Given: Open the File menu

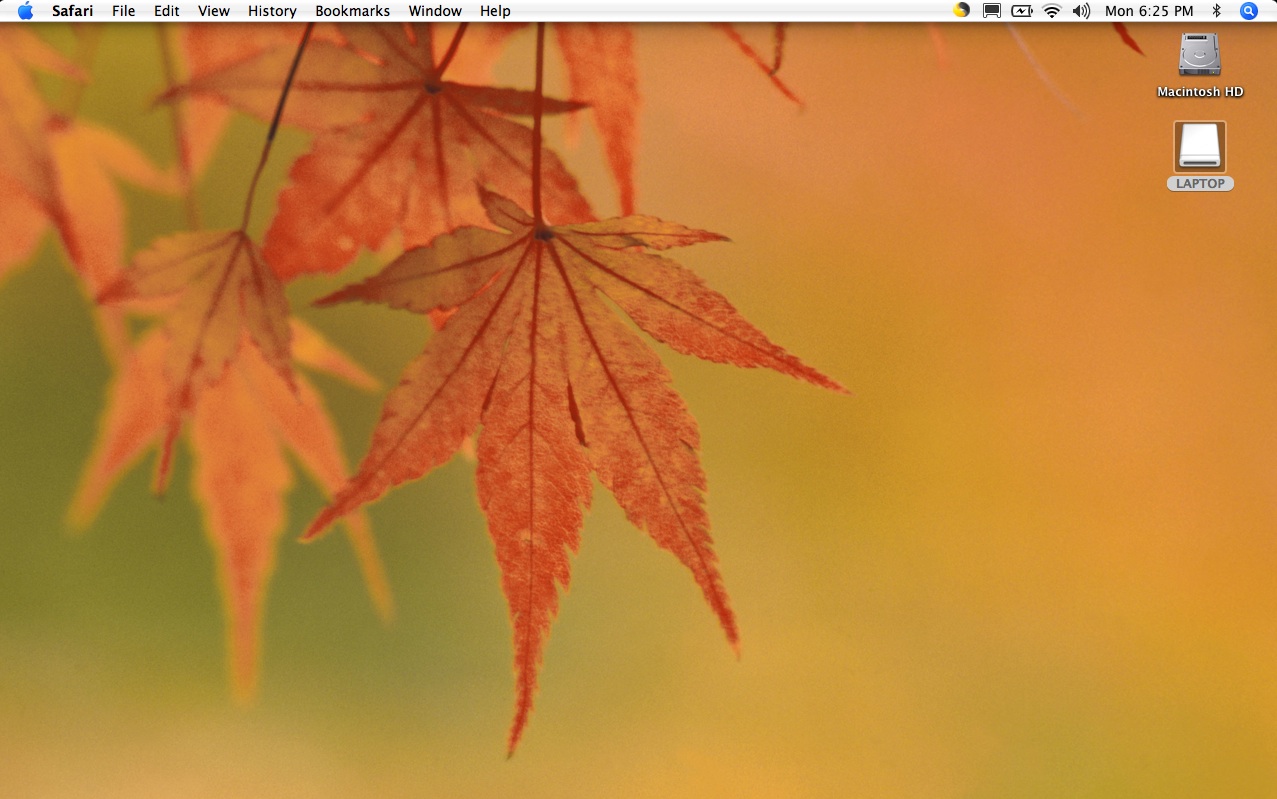Looking at the screenshot, I should click(124, 11).
